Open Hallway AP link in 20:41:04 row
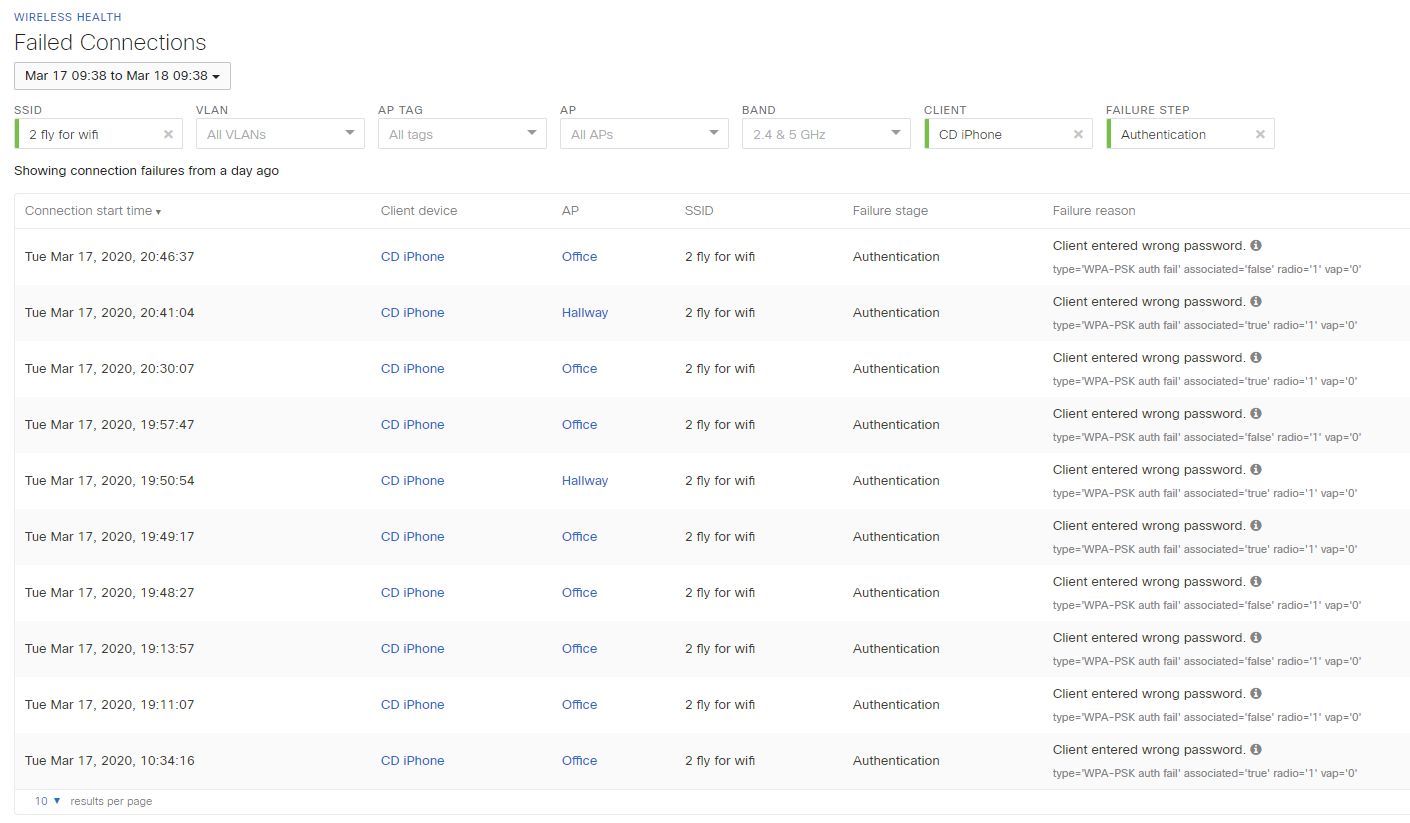The width and height of the screenshot is (1410, 823). (584, 313)
